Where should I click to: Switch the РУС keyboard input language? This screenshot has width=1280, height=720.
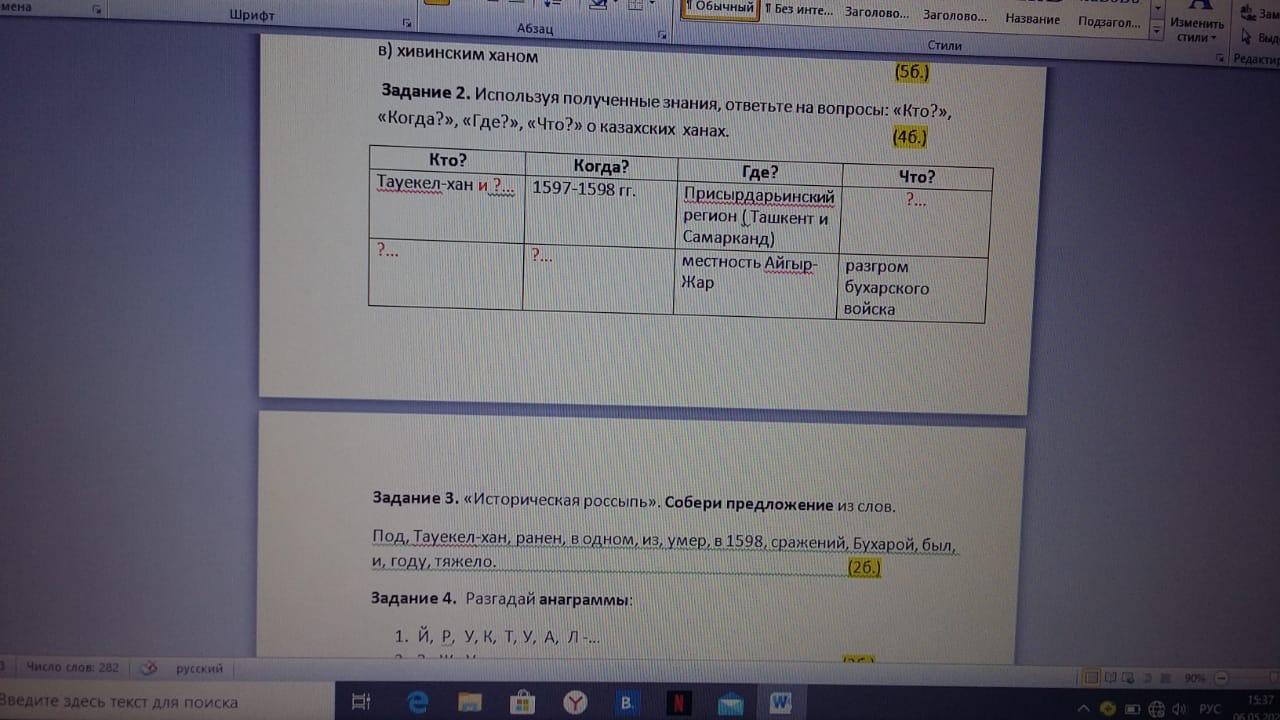1210,708
